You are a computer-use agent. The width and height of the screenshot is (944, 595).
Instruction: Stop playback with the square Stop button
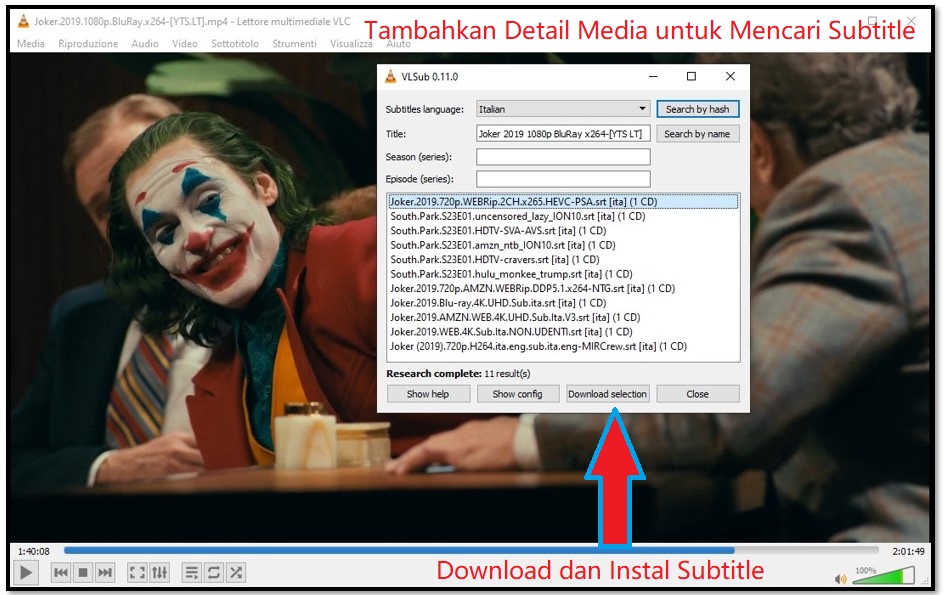pos(83,572)
